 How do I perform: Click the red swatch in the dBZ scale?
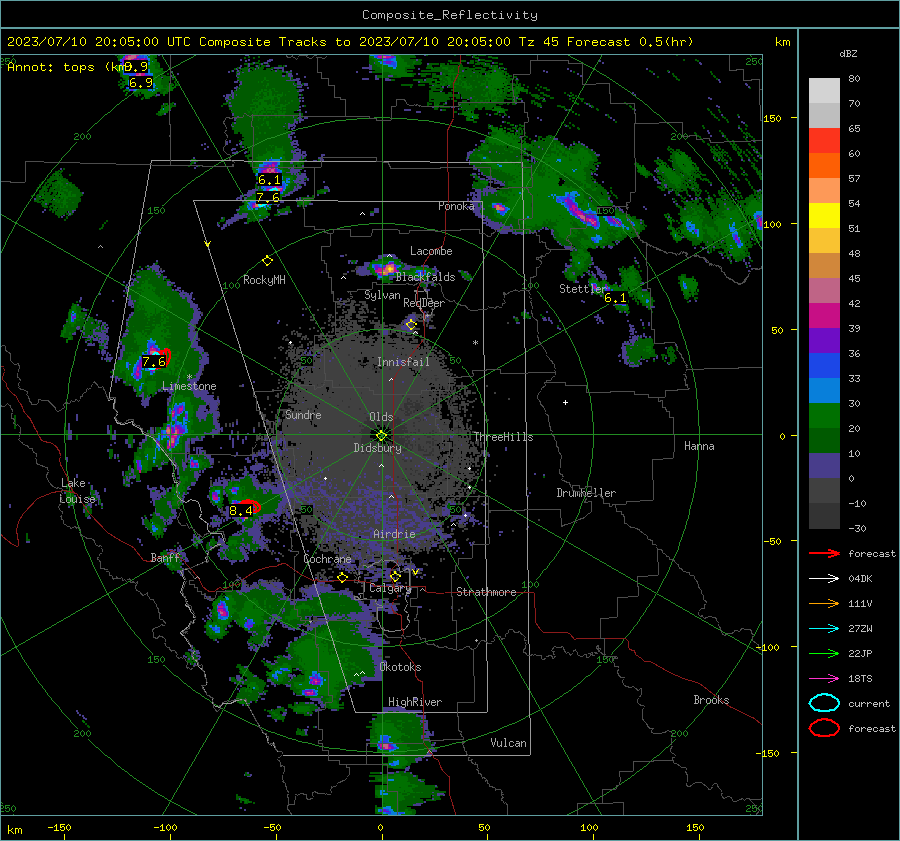click(824, 141)
